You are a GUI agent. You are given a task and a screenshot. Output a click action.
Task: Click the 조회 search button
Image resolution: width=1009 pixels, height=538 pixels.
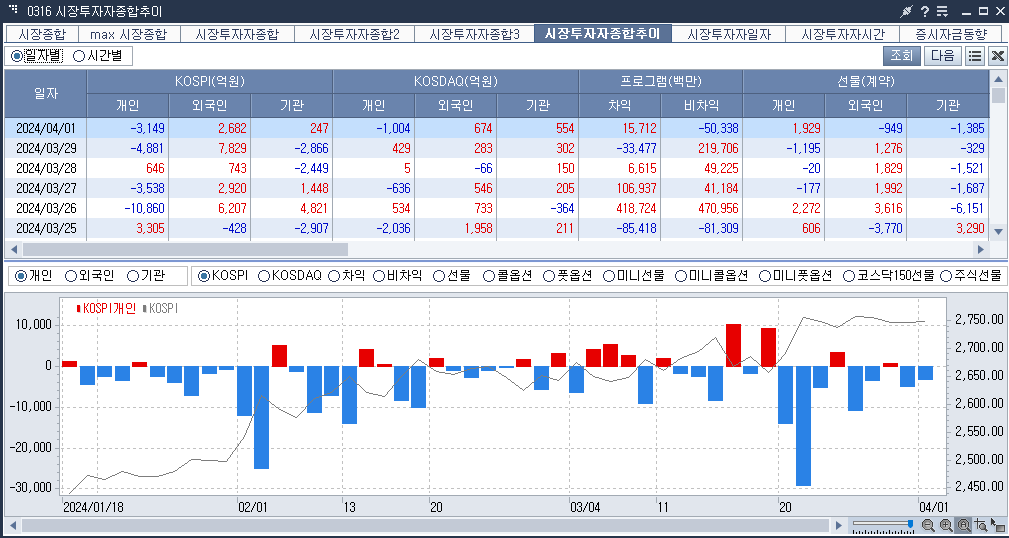(x=902, y=56)
